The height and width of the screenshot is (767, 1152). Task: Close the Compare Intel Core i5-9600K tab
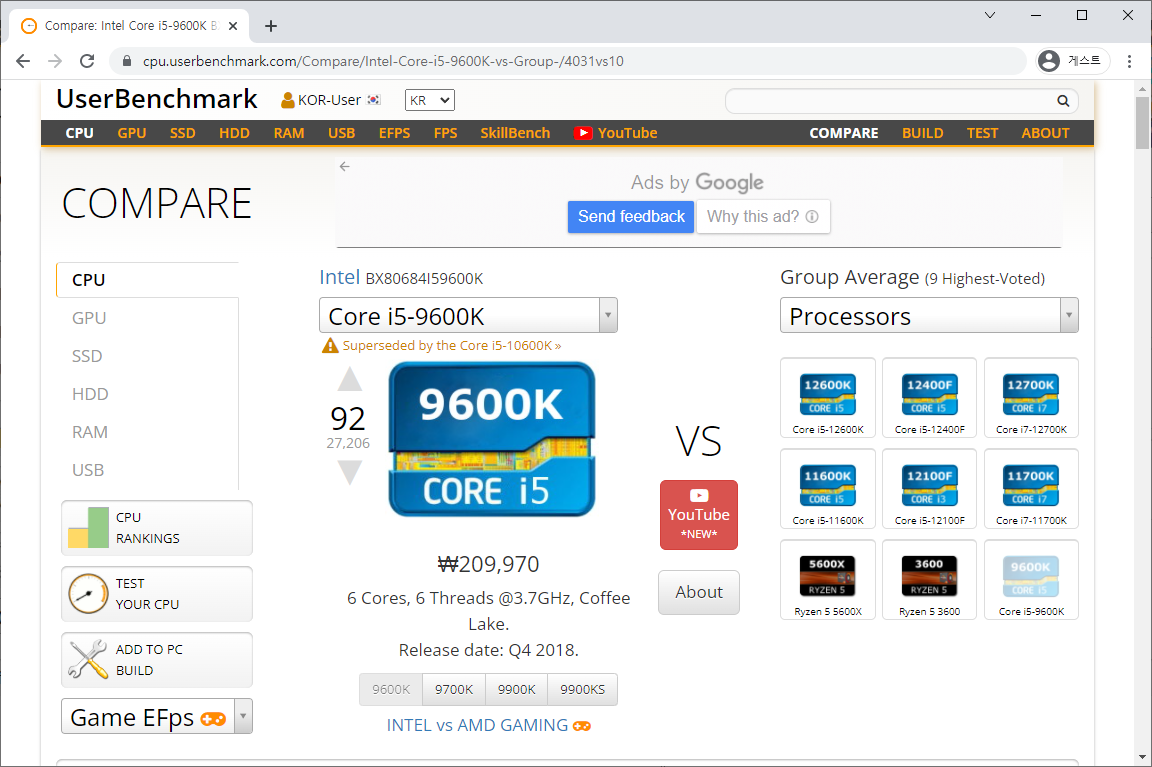[x=233, y=26]
